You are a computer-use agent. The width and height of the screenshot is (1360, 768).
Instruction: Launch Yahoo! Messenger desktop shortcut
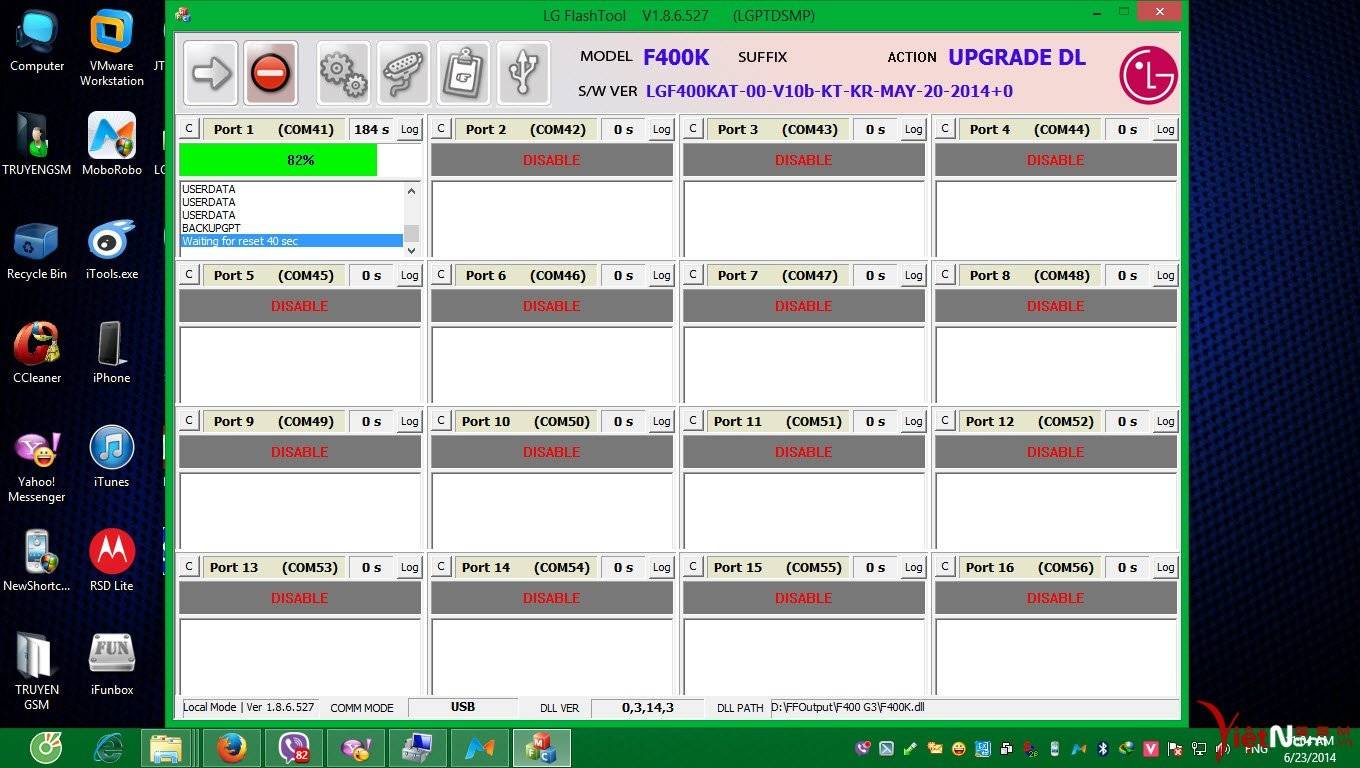(37, 467)
